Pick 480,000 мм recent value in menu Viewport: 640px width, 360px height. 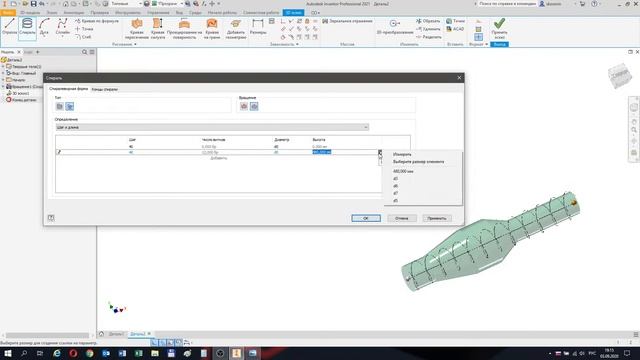(403, 171)
